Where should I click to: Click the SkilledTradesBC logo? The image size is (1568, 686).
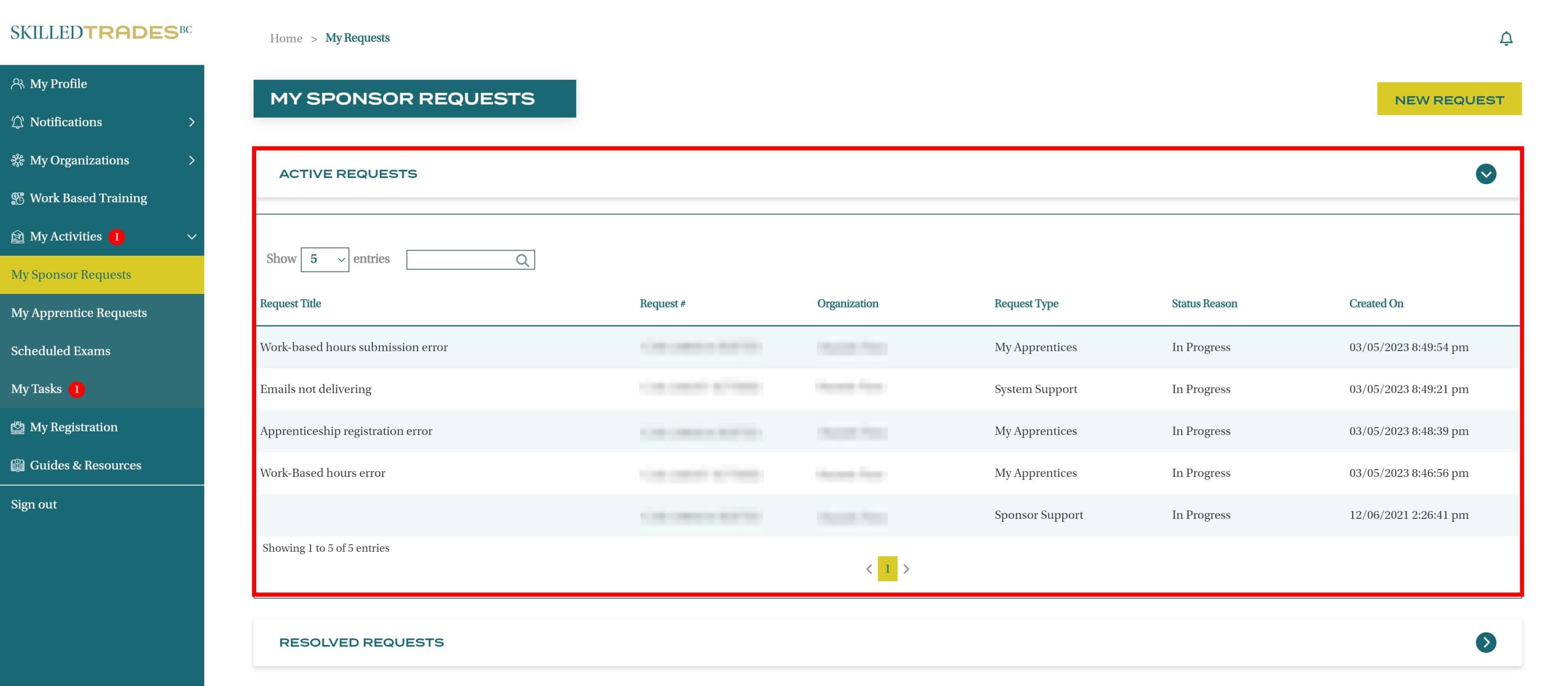101,32
